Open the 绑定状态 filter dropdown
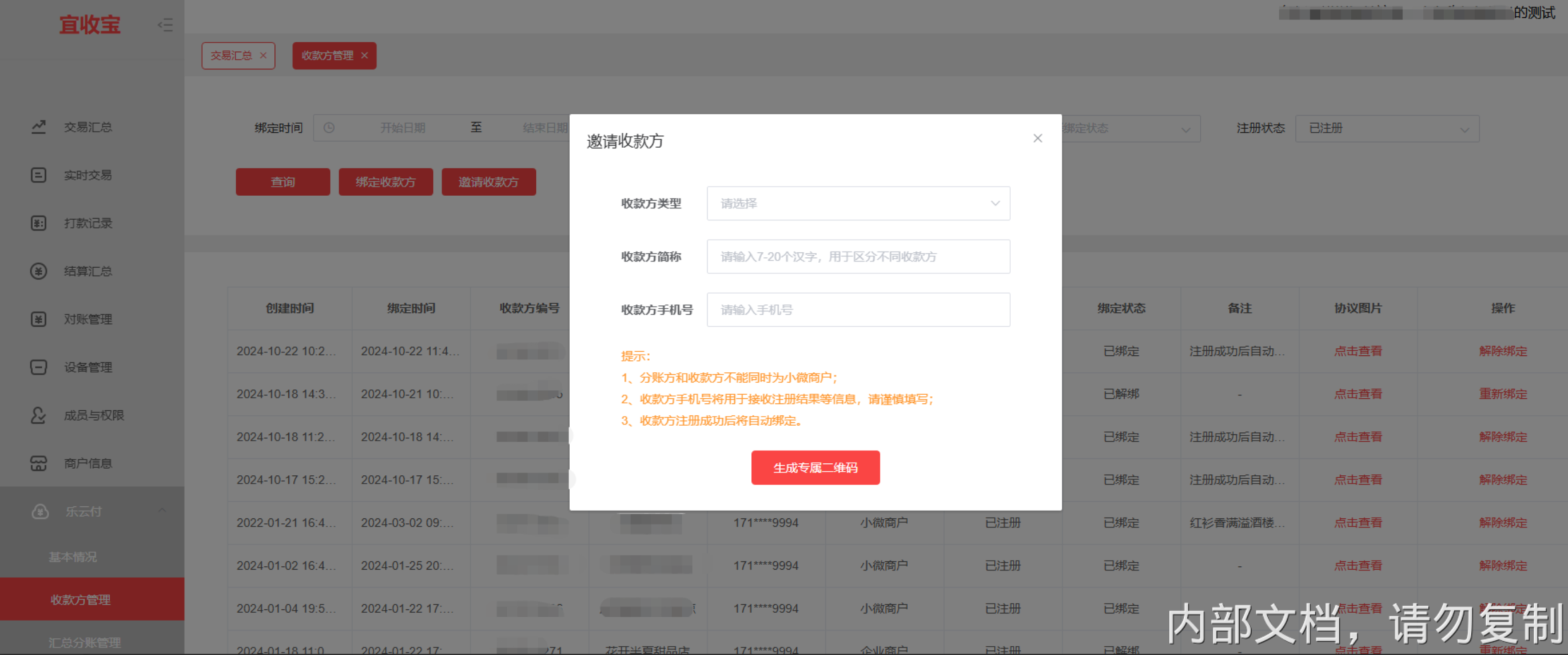 (x=1131, y=129)
